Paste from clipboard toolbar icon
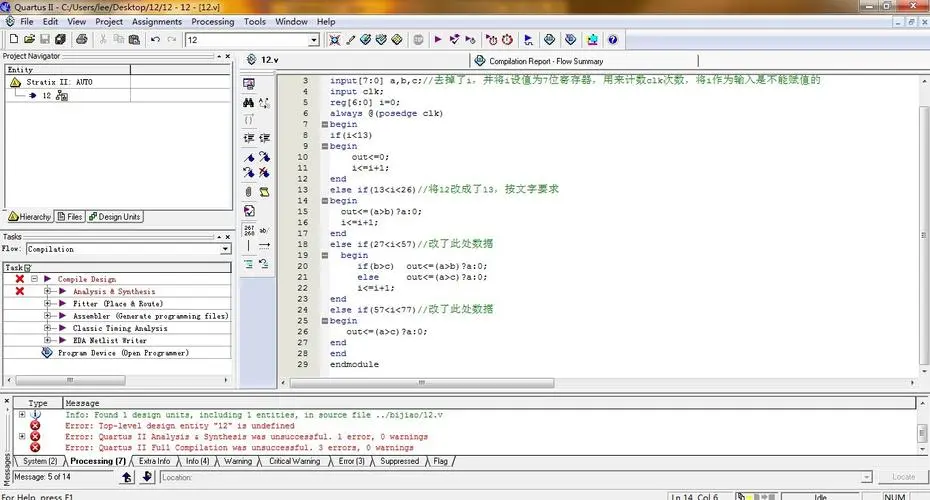The image size is (930, 500). pyautogui.click(x=135, y=39)
